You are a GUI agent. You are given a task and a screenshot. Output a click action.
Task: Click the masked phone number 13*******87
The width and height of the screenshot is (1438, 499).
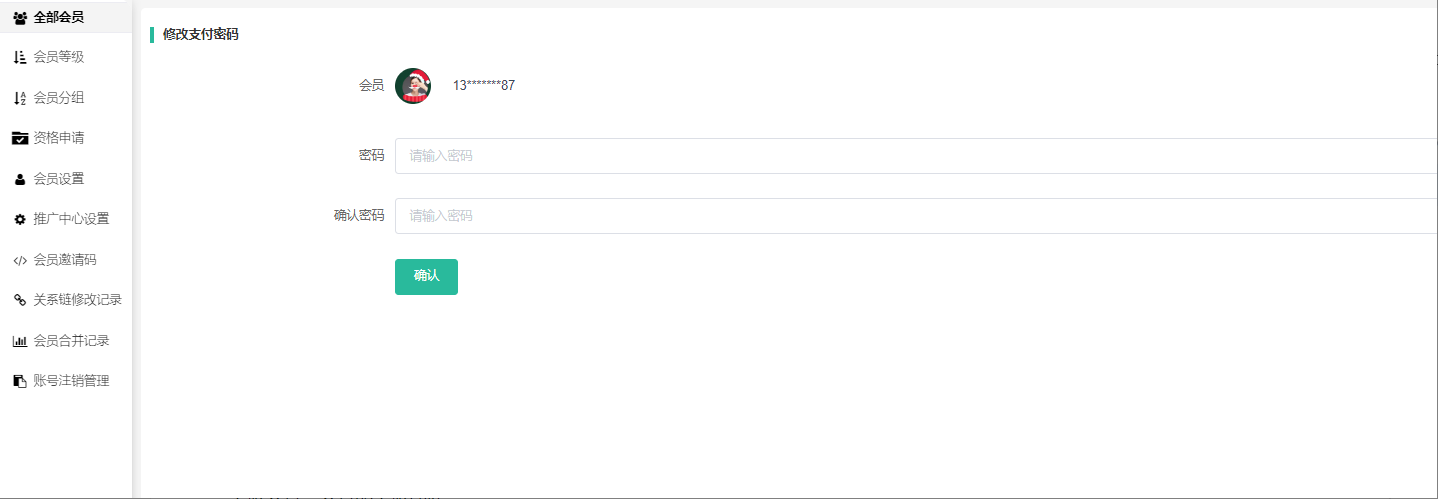(484, 86)
